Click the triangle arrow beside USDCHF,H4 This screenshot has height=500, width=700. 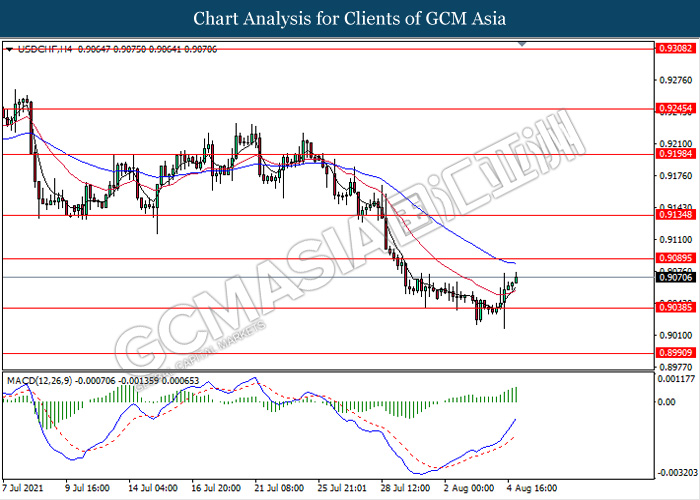[x=9, y=48]
